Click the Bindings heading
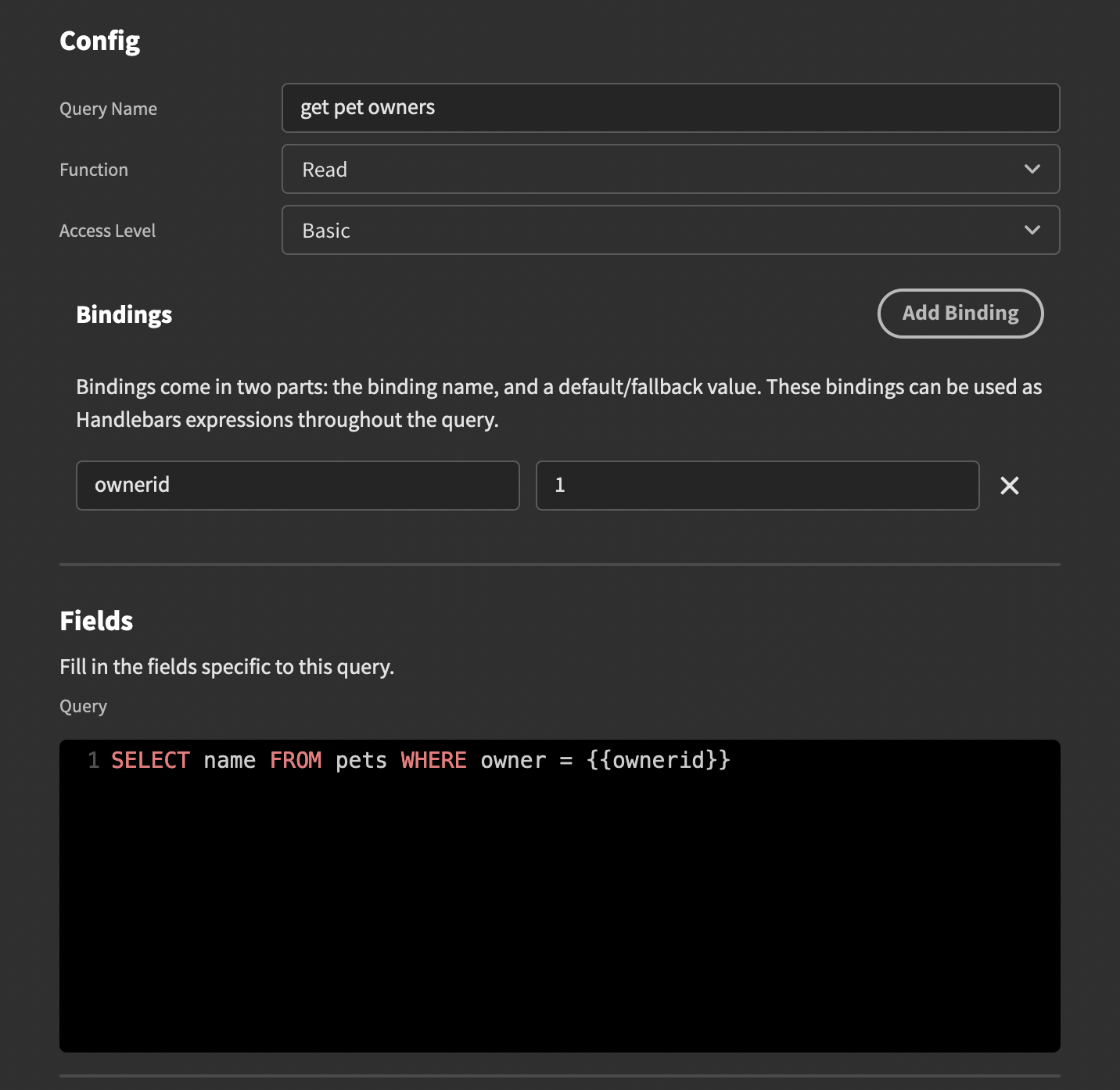The image size is (1120, 1090). 124,314
